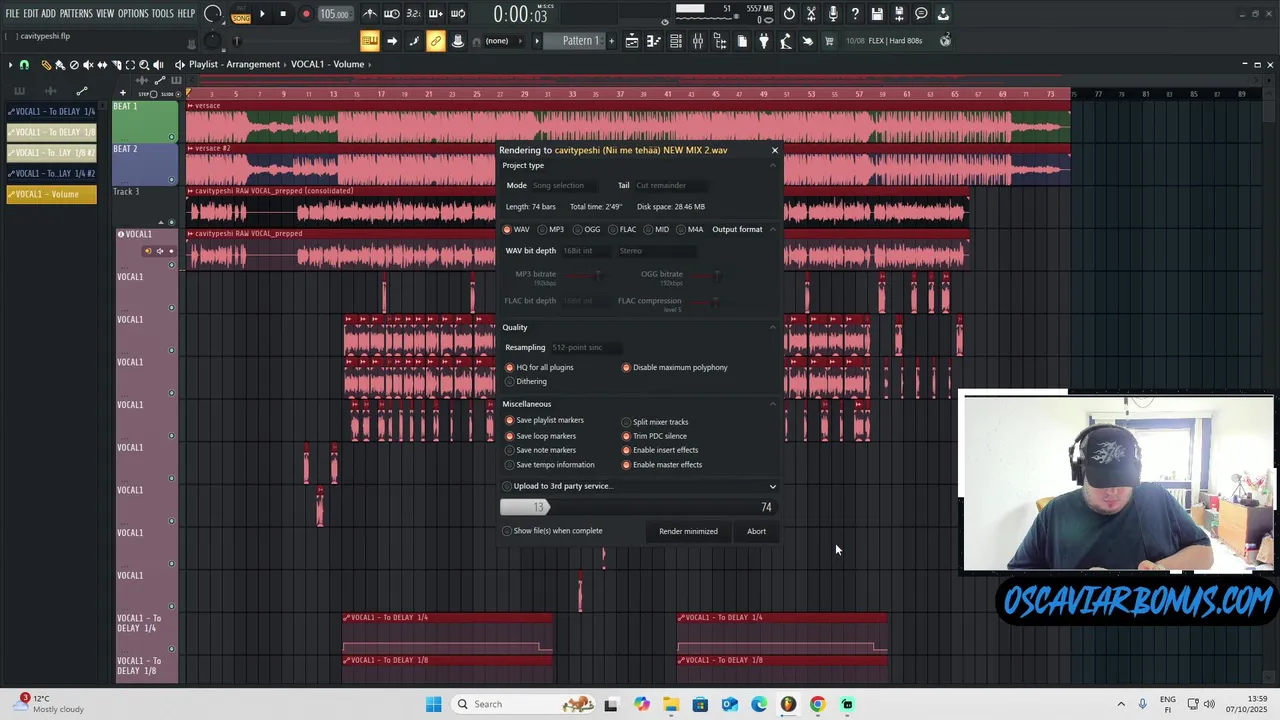Viewport: 1280px width, 720px height.
Task: Click the 105.000 tempo field
Action: 334,14
